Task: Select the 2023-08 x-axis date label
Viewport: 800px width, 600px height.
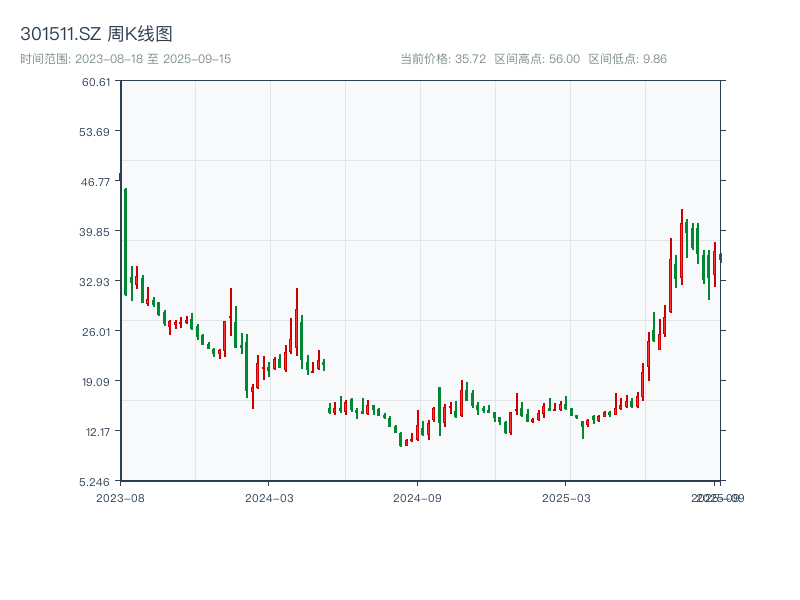Action: [120, 497]
